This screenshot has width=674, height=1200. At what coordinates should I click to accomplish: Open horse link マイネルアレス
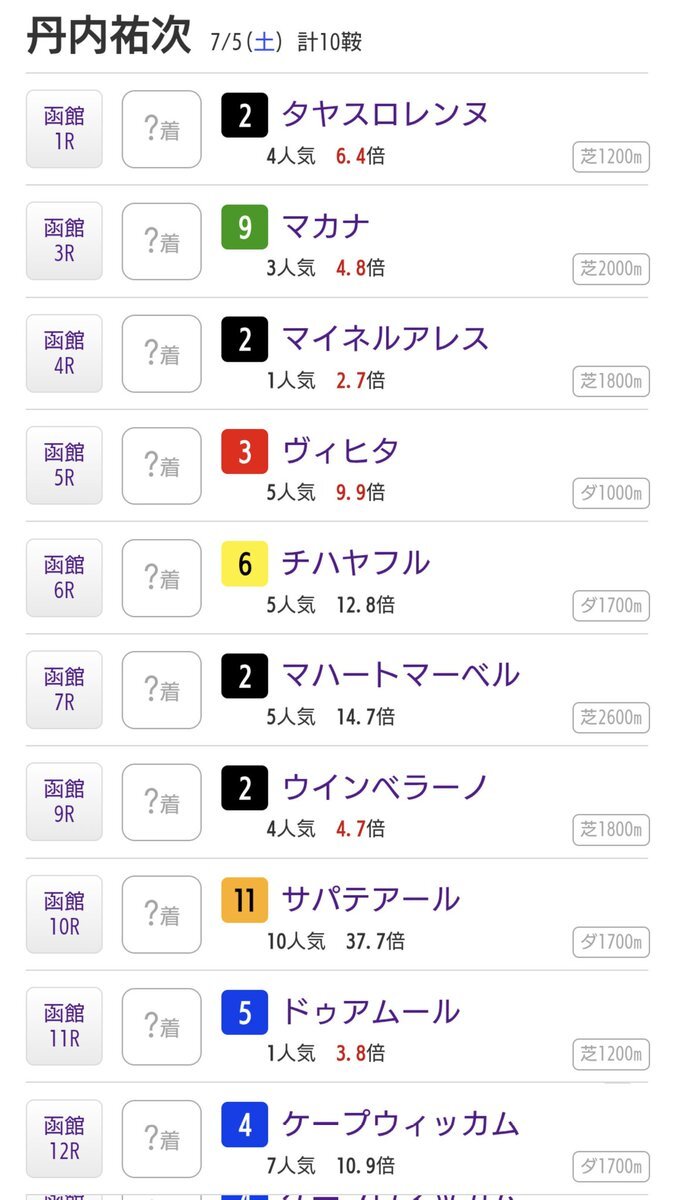click(x=386, y=338)
